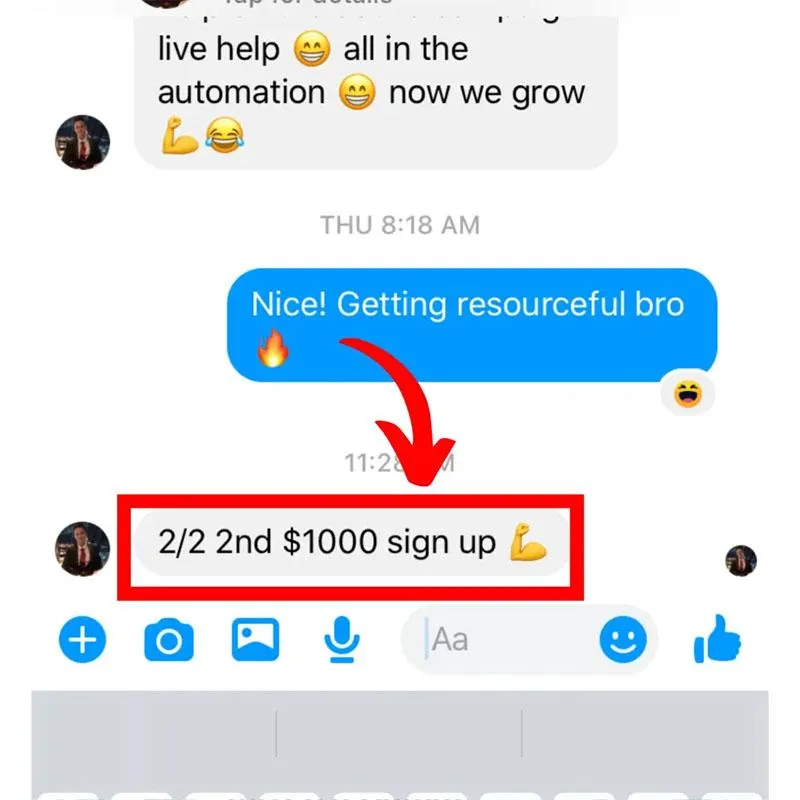Open the plus more-actions button
This screenshot has width=800, height=800.
click(82, 639)
